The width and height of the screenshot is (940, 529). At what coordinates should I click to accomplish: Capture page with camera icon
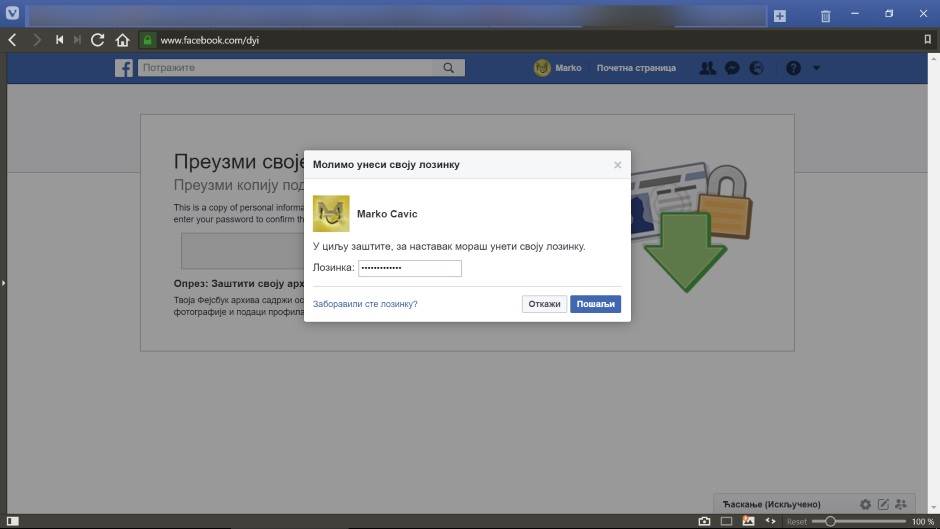[x=704, y=521]
